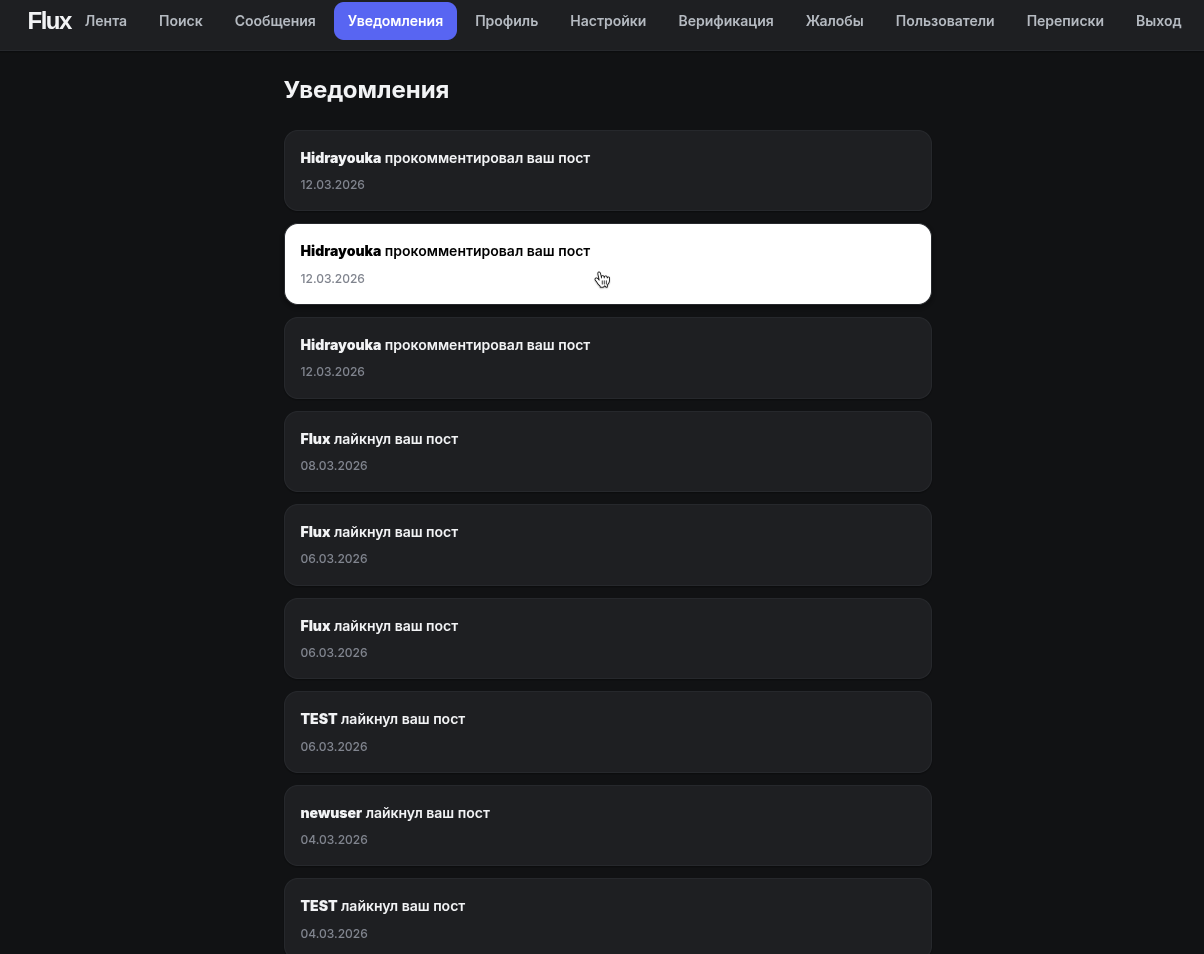Open the Лента feed tab
Viewport: 1204px width, 954px height.
coord(106,21)
